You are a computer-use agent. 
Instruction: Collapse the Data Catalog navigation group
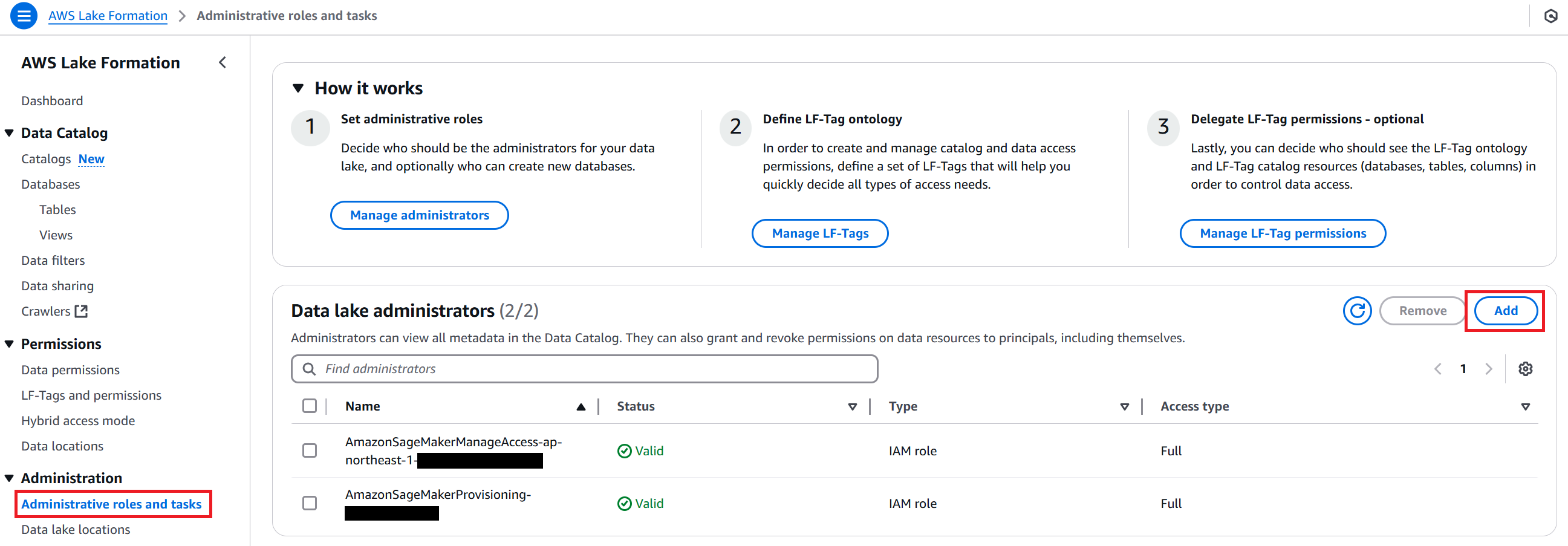(9, 133)
